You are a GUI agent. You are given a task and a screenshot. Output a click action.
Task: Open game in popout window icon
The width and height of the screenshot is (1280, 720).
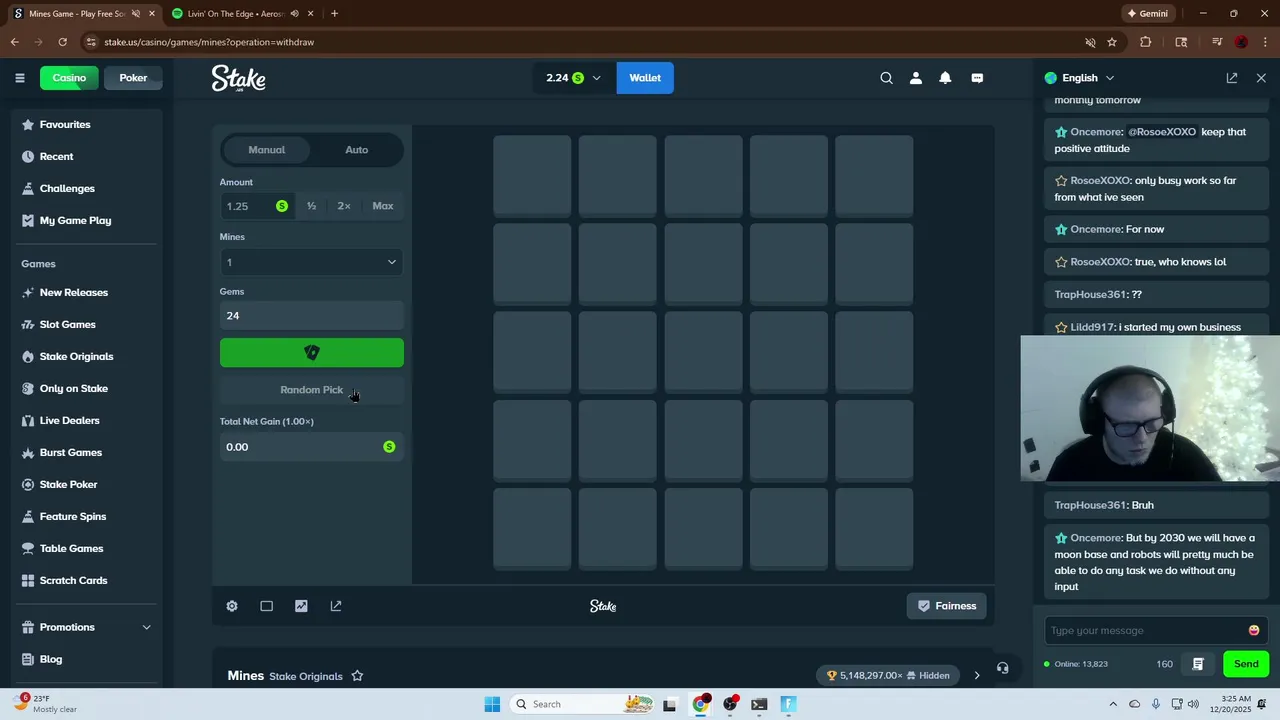point(336,606)
